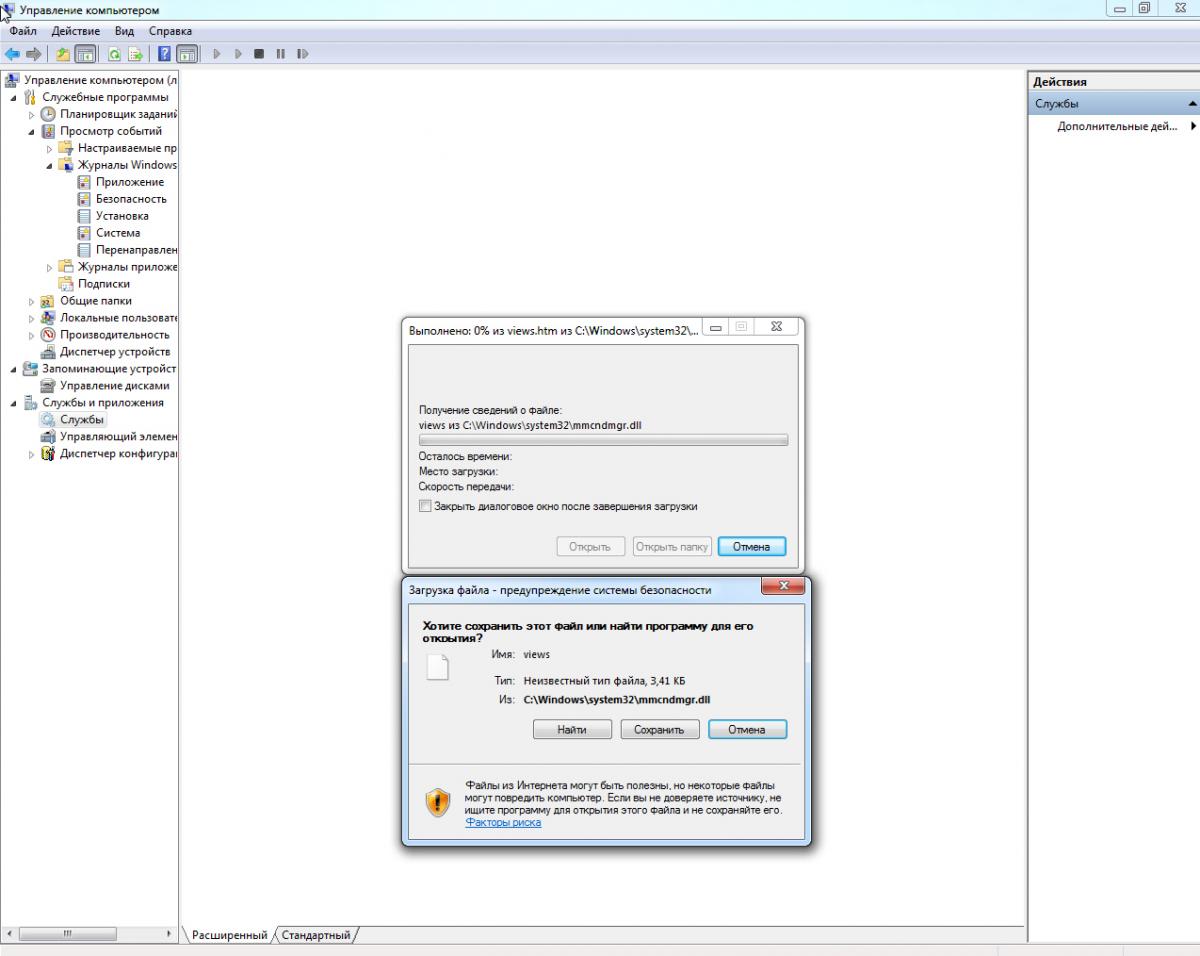The image size is (1200, 956).
Task: Click the Приложение log icon
Action: [84, 182]
